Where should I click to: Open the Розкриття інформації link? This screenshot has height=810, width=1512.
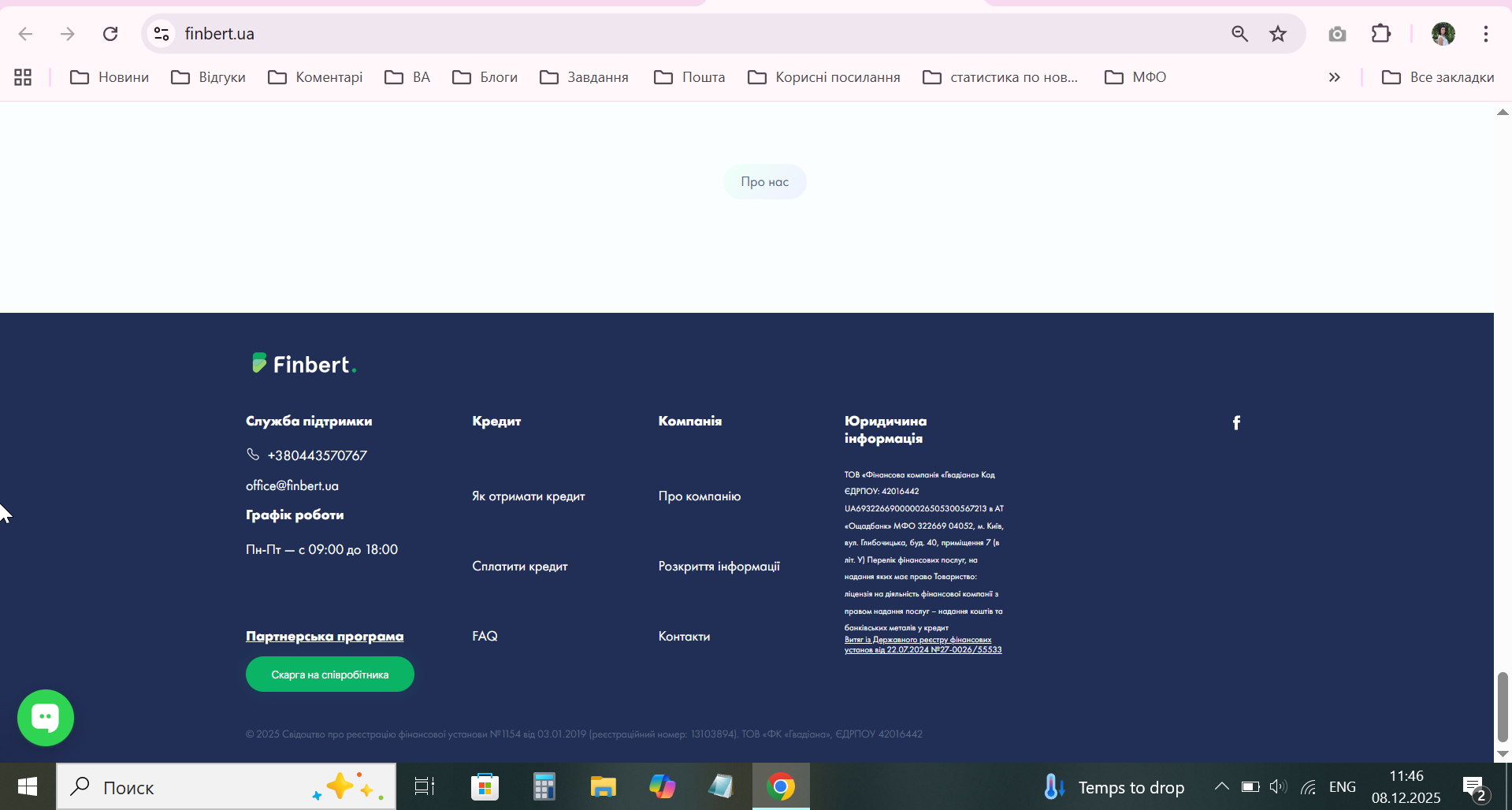coord(719,567)
